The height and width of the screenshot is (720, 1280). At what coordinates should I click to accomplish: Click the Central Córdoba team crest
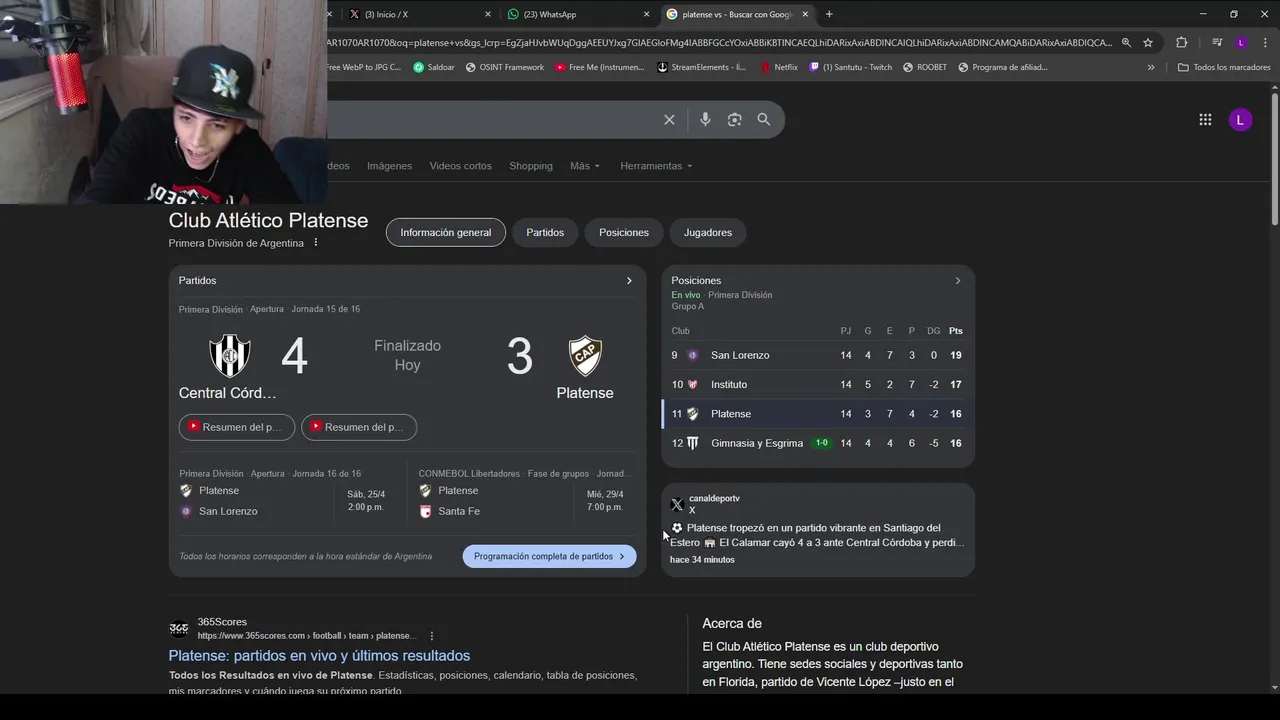point(229,355)
